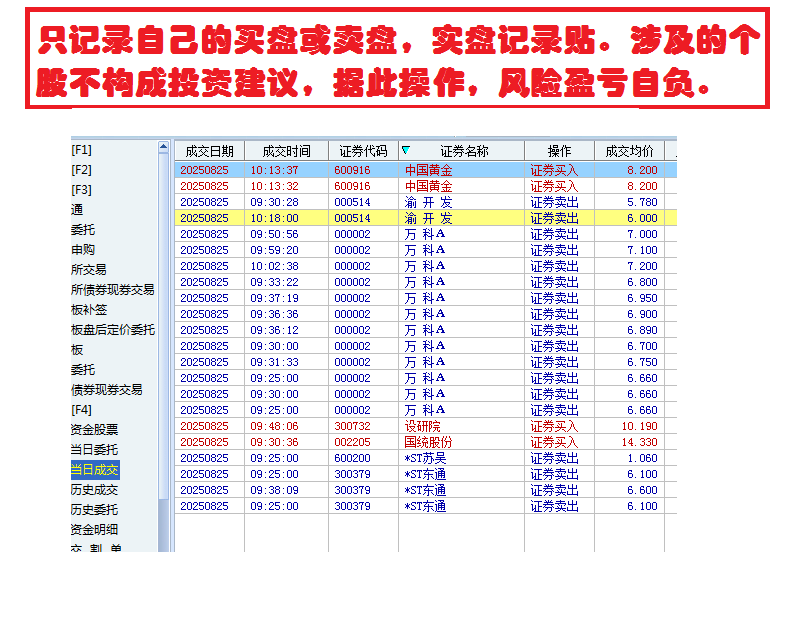
Task: Click the 成交均价 column header
Action: (x=629, y=151)
